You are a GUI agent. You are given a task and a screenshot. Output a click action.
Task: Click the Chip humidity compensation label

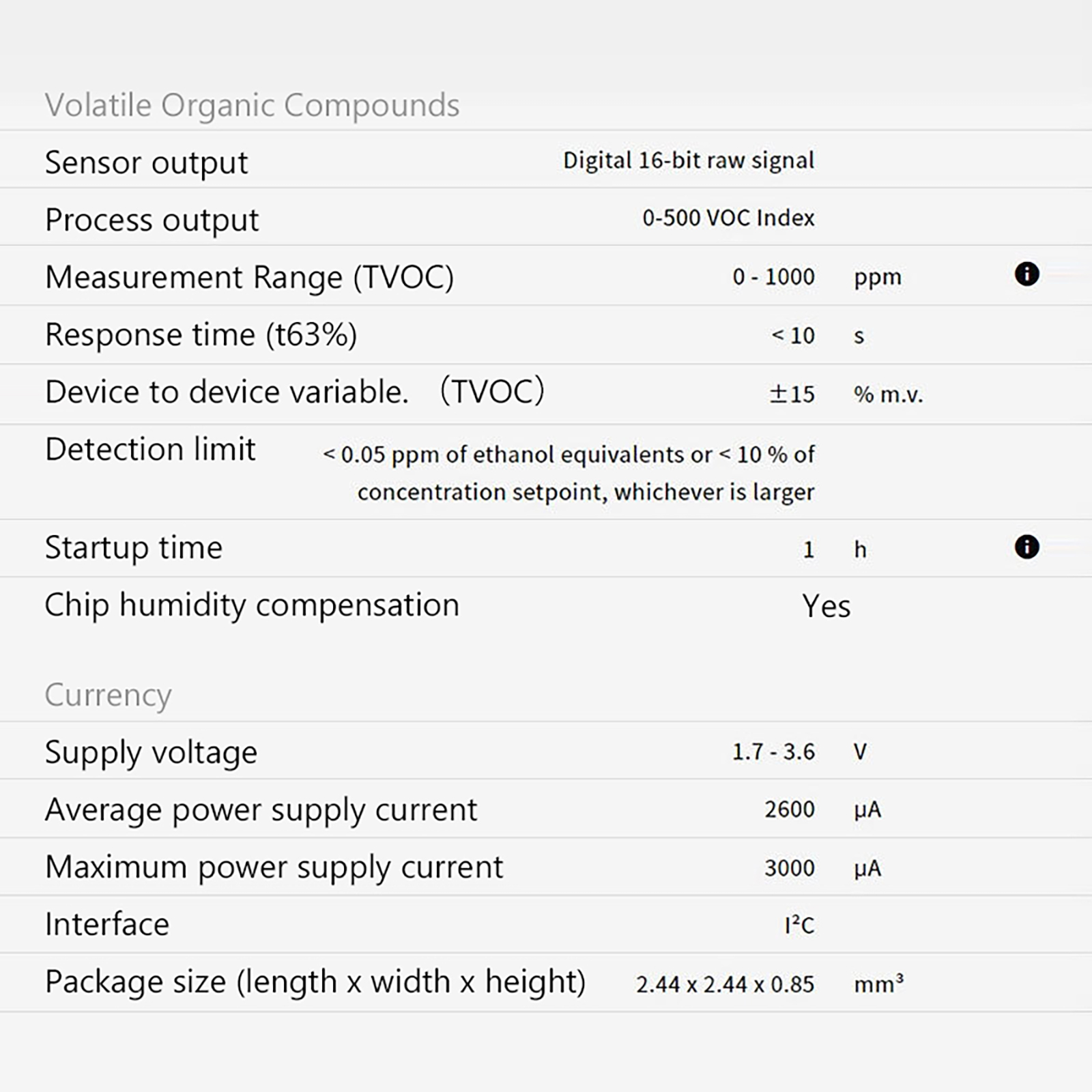click(252, 605)
